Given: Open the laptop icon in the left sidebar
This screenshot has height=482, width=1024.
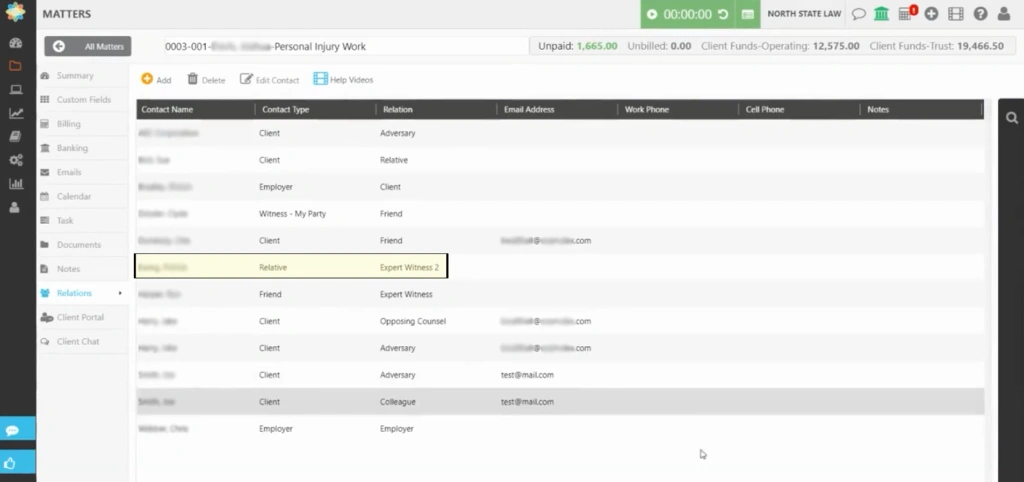Looking at the screenshot, I should click(x=16, y=89).
